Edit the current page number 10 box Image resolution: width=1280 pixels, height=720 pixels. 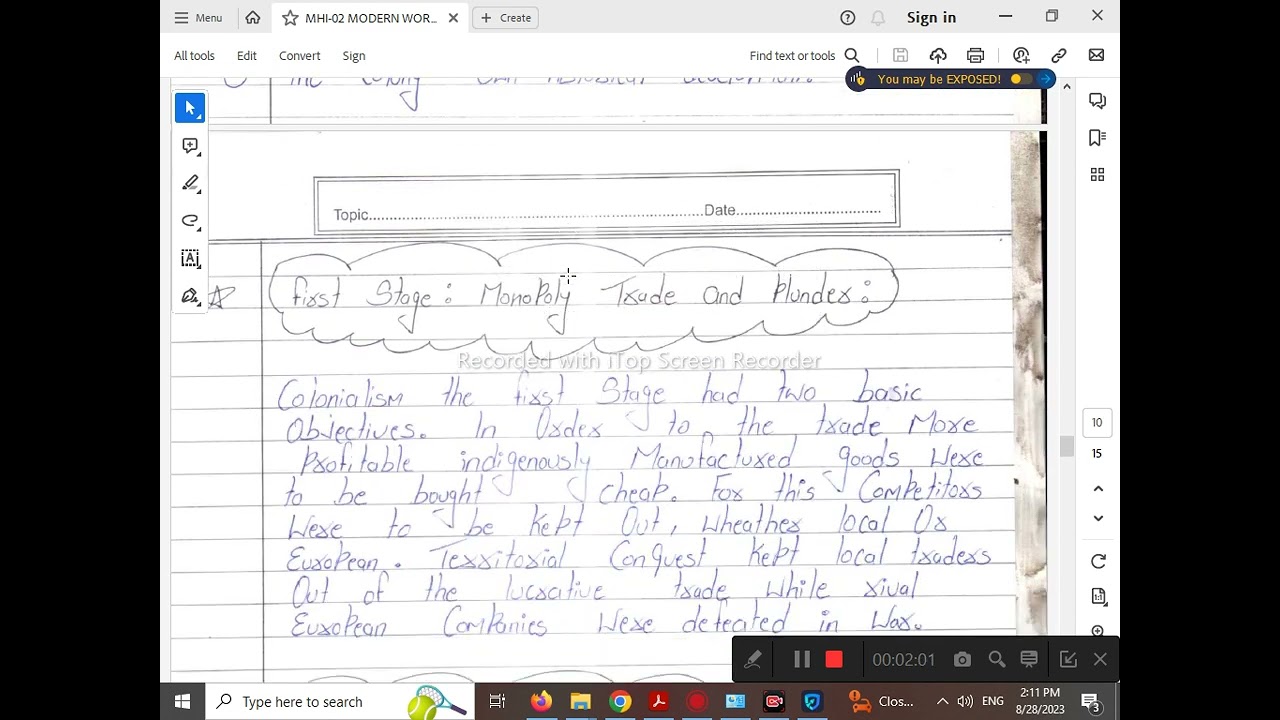point(1097,423)
